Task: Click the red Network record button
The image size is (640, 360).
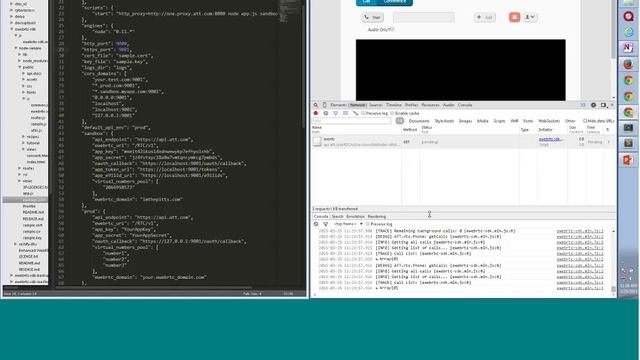Action: 316,113
